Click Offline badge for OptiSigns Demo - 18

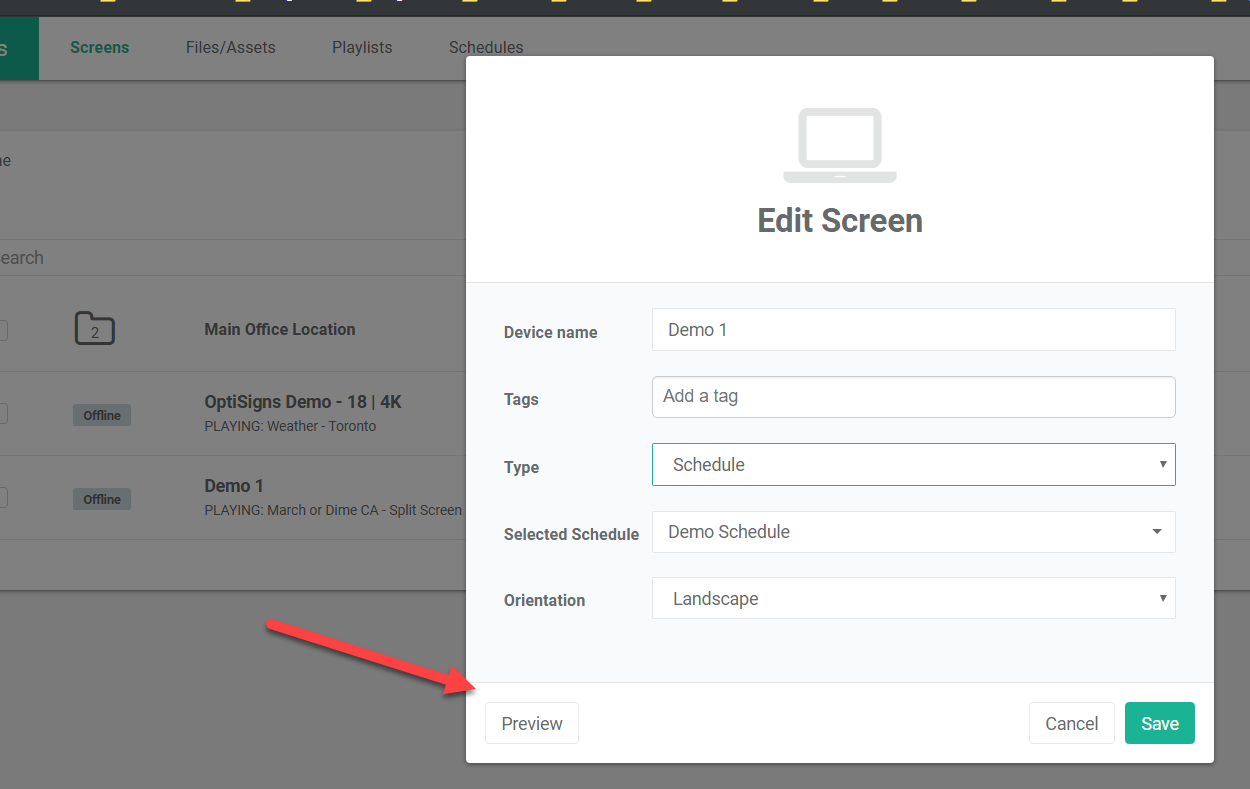point(102,415)
